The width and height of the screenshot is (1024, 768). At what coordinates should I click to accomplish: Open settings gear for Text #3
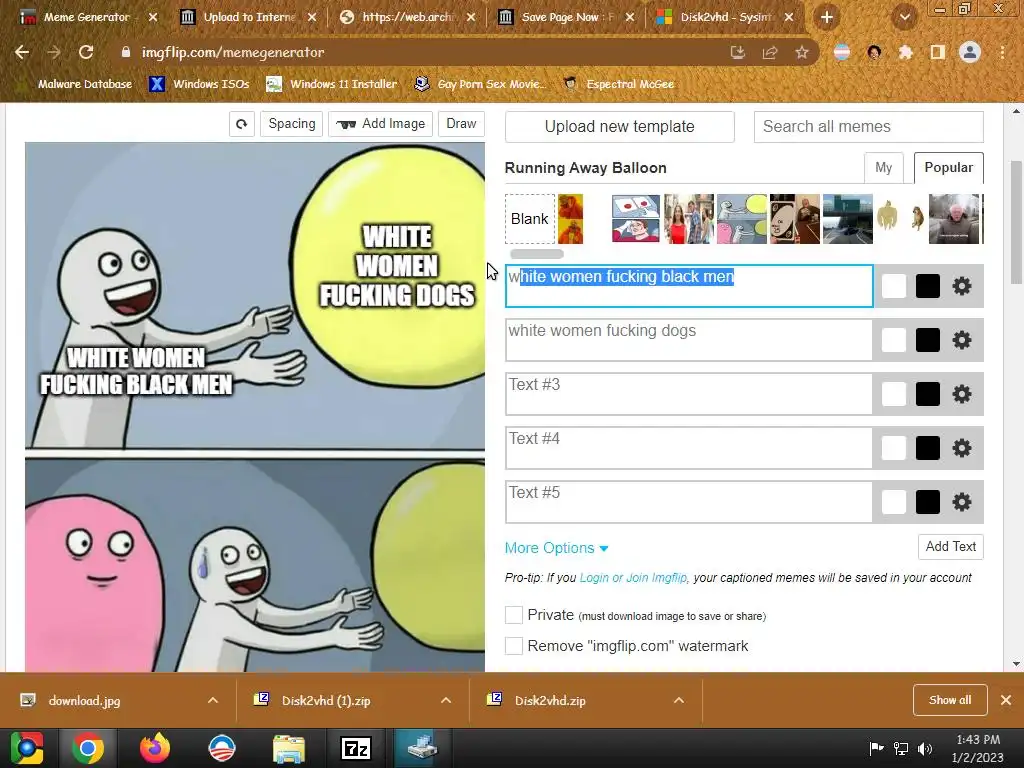click(x=961, y=394)
